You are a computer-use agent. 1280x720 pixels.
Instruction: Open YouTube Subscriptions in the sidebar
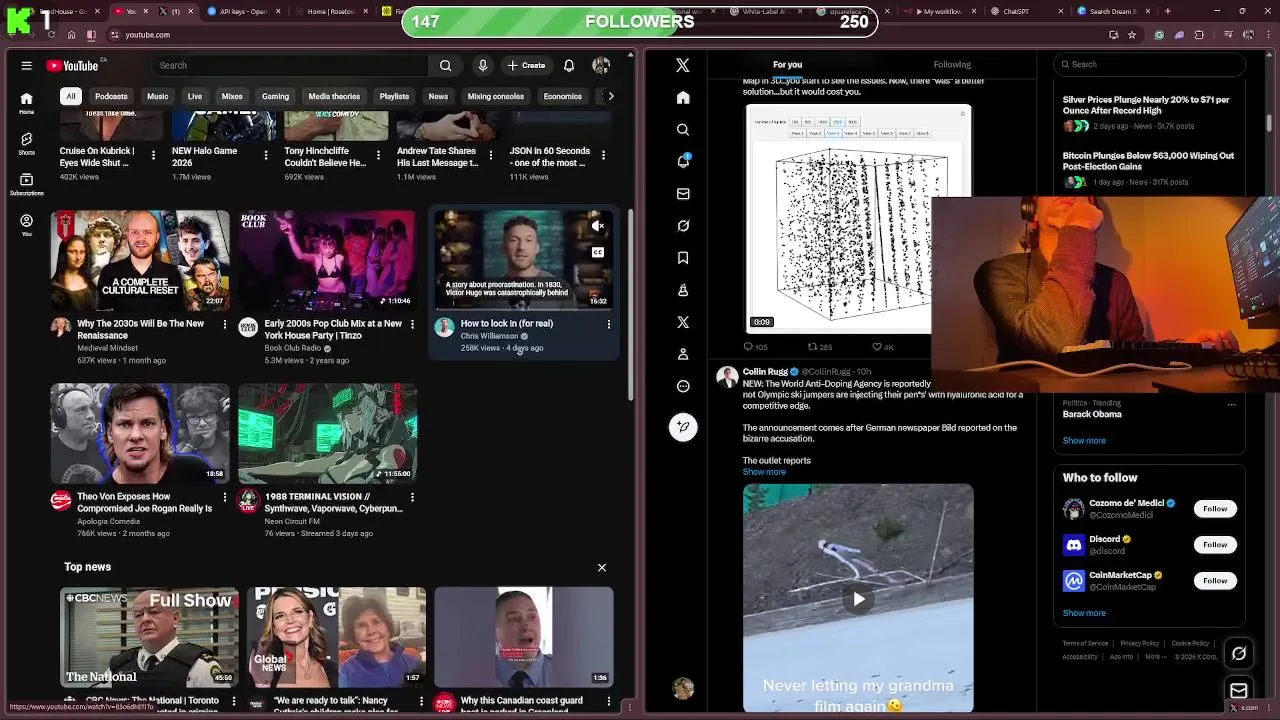coord(26,184)
